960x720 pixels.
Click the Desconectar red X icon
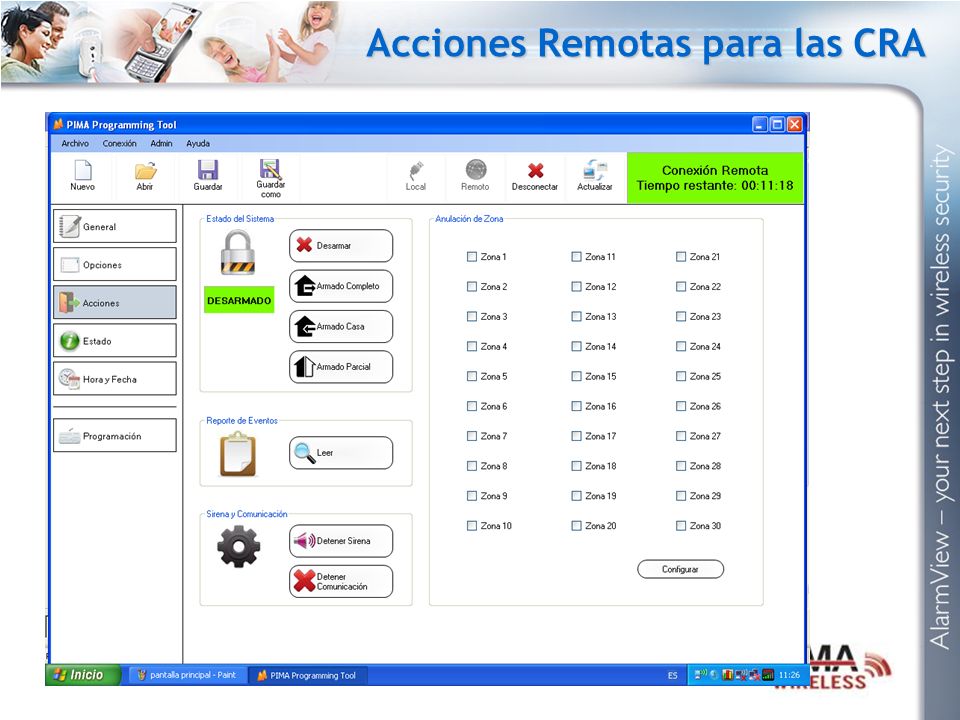click(536, 170)
